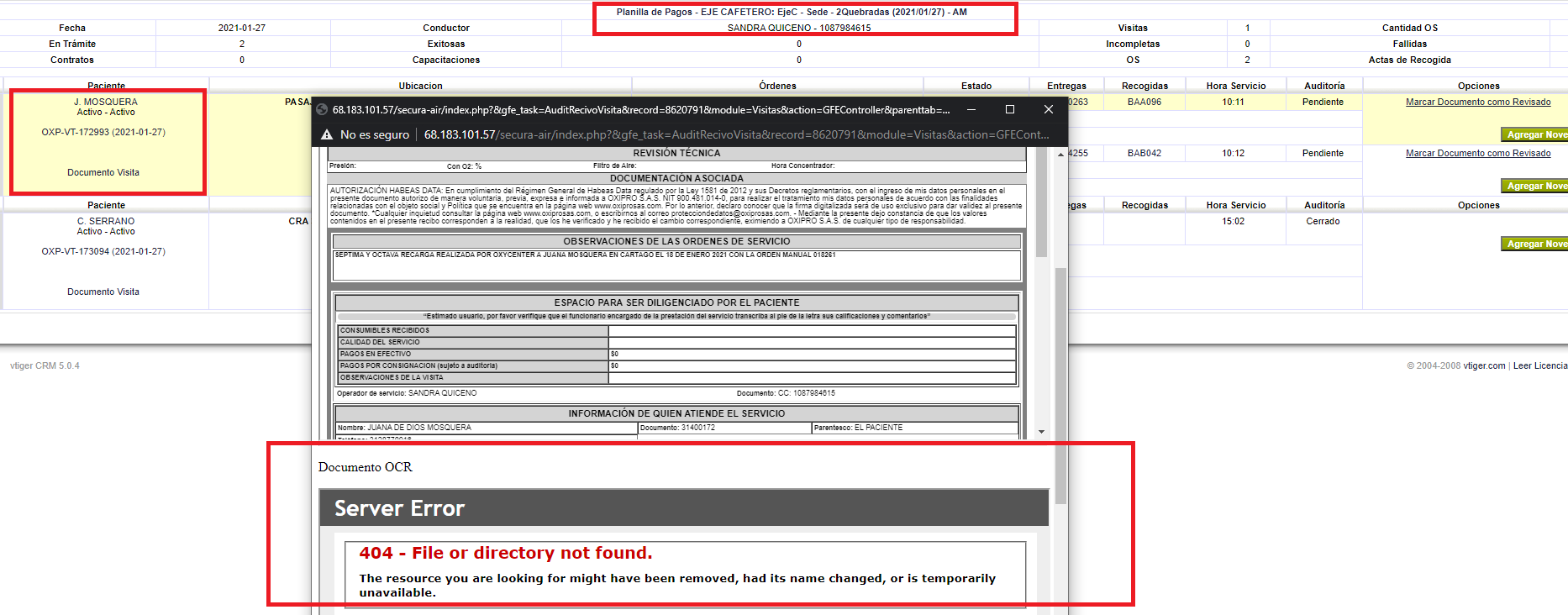
Task: Click patient name C. SERRANO
Action: pos(106,221)
